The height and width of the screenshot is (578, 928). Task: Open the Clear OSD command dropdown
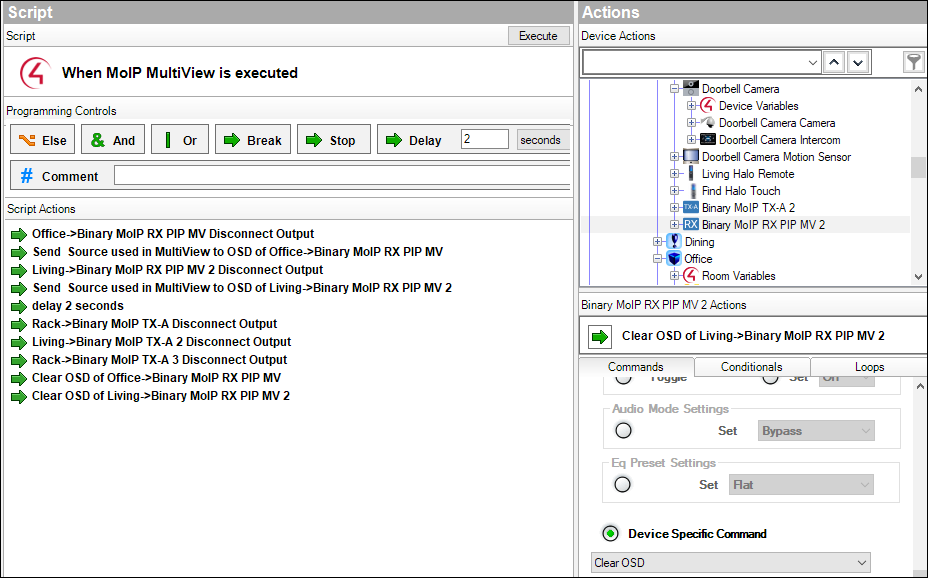click(x=730, y=563)
